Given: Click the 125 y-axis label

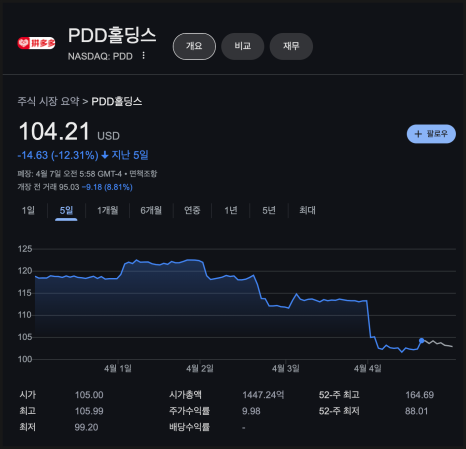Looking at the screenshot, I should click(25, 249).
